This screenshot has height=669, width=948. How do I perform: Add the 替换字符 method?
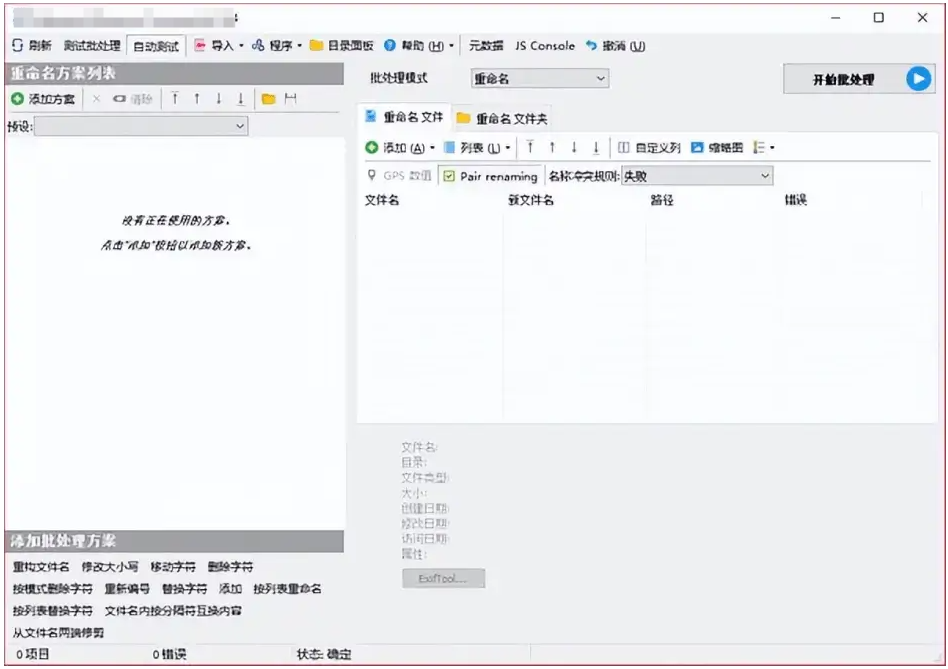(184, 589)
